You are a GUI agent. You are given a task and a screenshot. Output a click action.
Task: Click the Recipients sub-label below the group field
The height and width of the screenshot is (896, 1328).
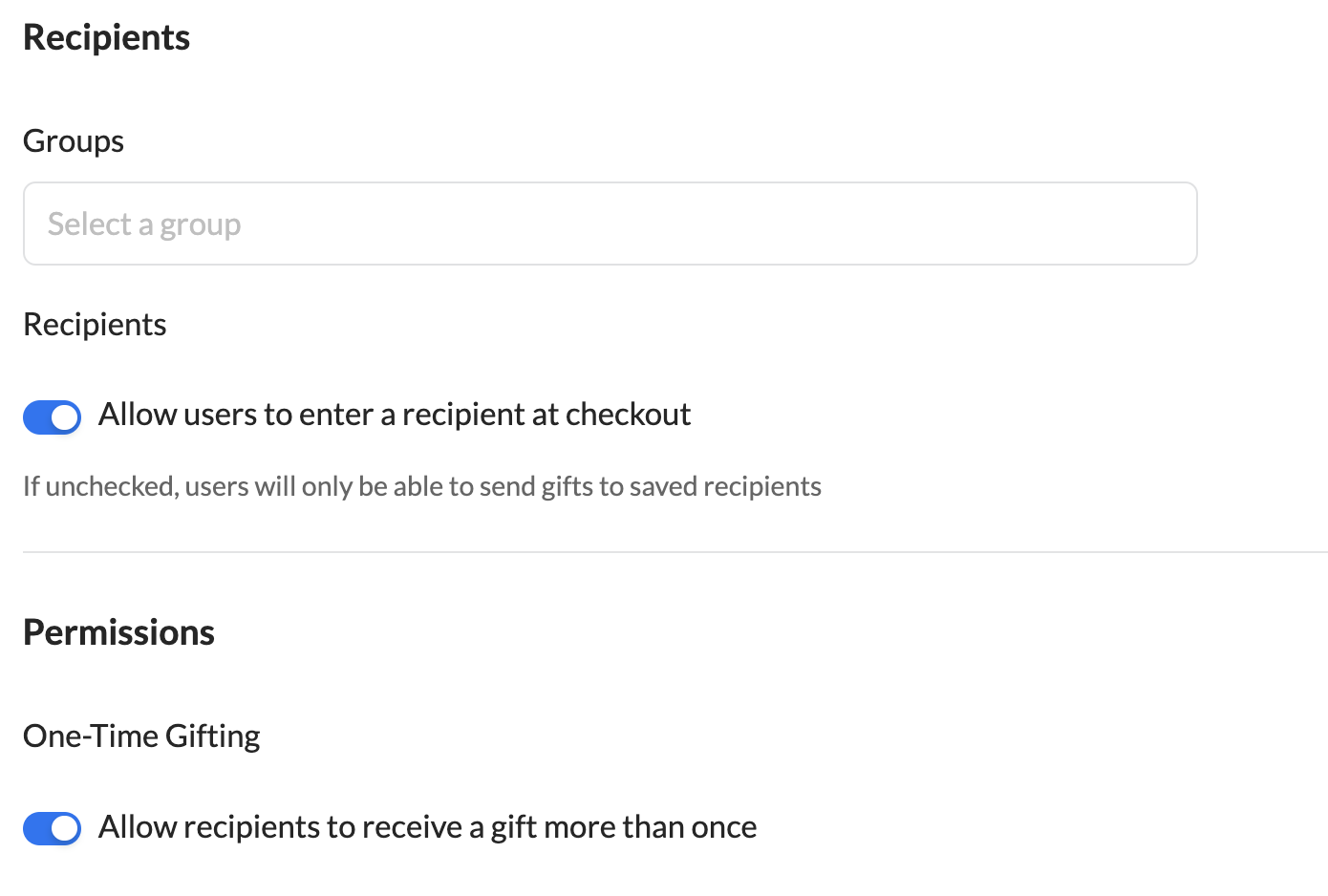click(95, 325)
